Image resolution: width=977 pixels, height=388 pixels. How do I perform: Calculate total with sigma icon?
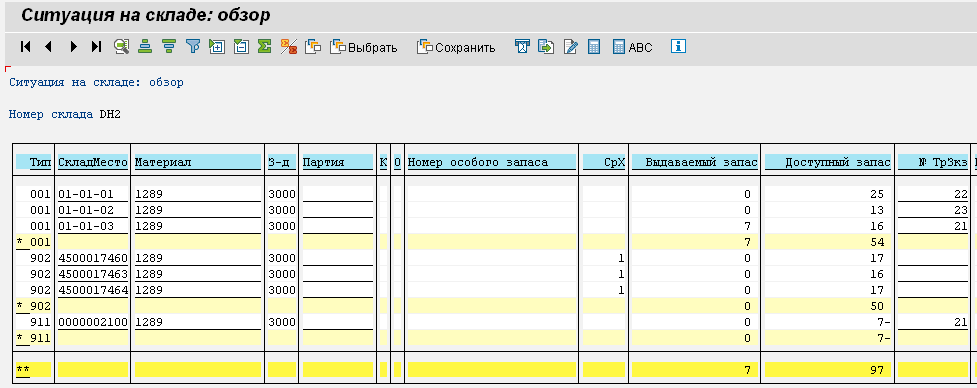point(264,47)
